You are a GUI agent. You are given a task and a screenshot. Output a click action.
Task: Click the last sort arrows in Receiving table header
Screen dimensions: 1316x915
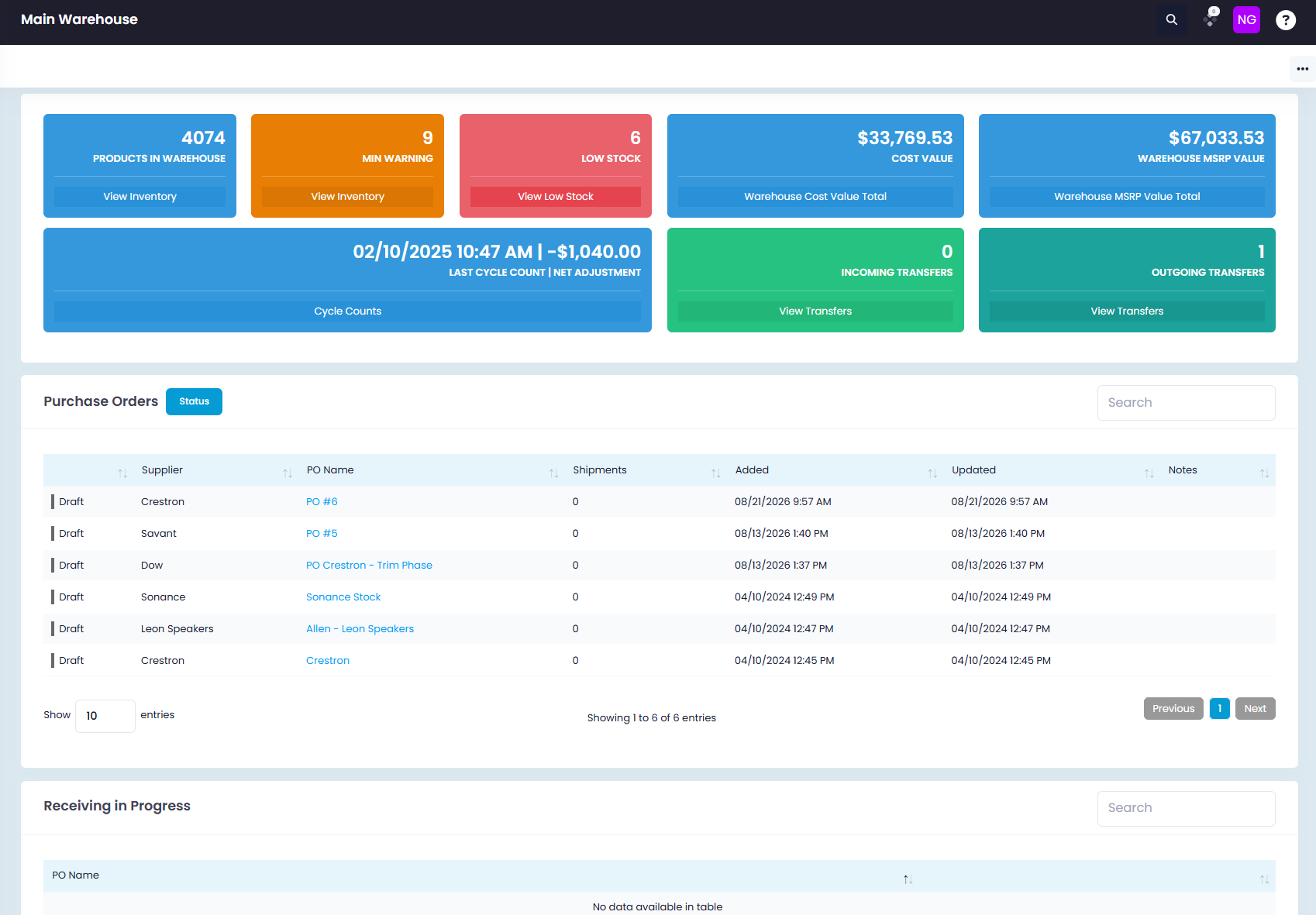[1264, 879]
